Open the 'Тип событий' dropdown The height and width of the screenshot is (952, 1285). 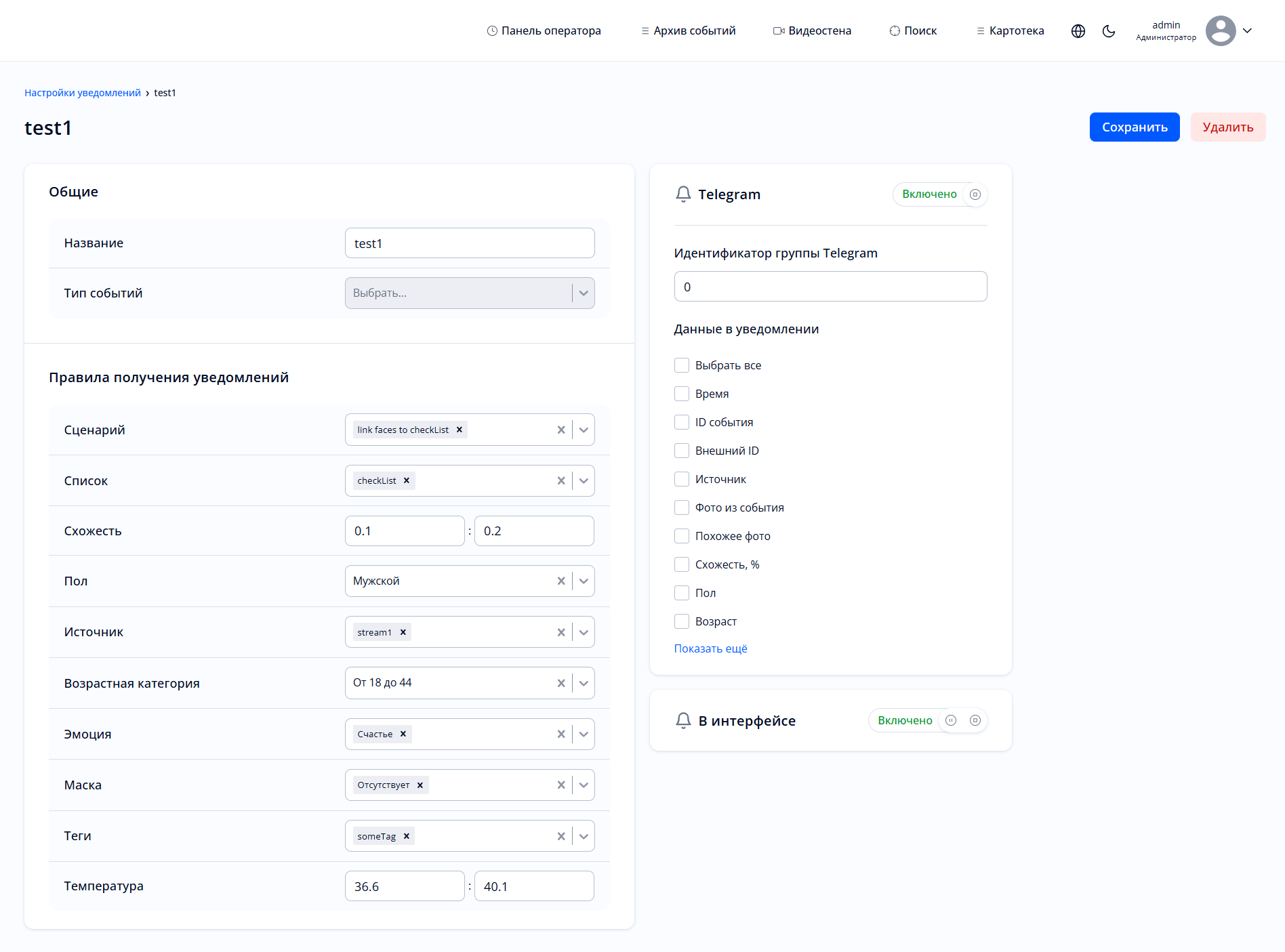469,293
